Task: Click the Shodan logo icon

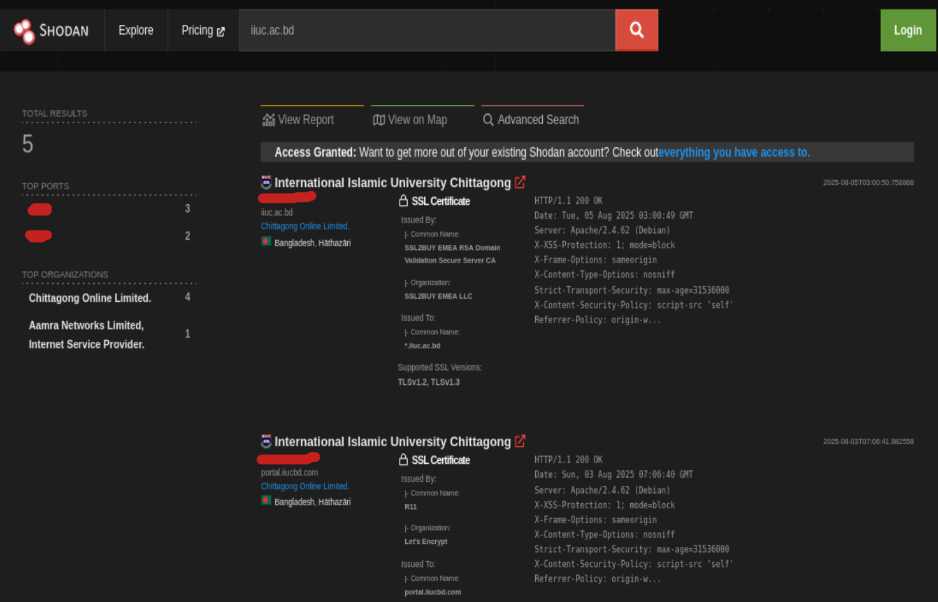Action: tap(25, 31)
